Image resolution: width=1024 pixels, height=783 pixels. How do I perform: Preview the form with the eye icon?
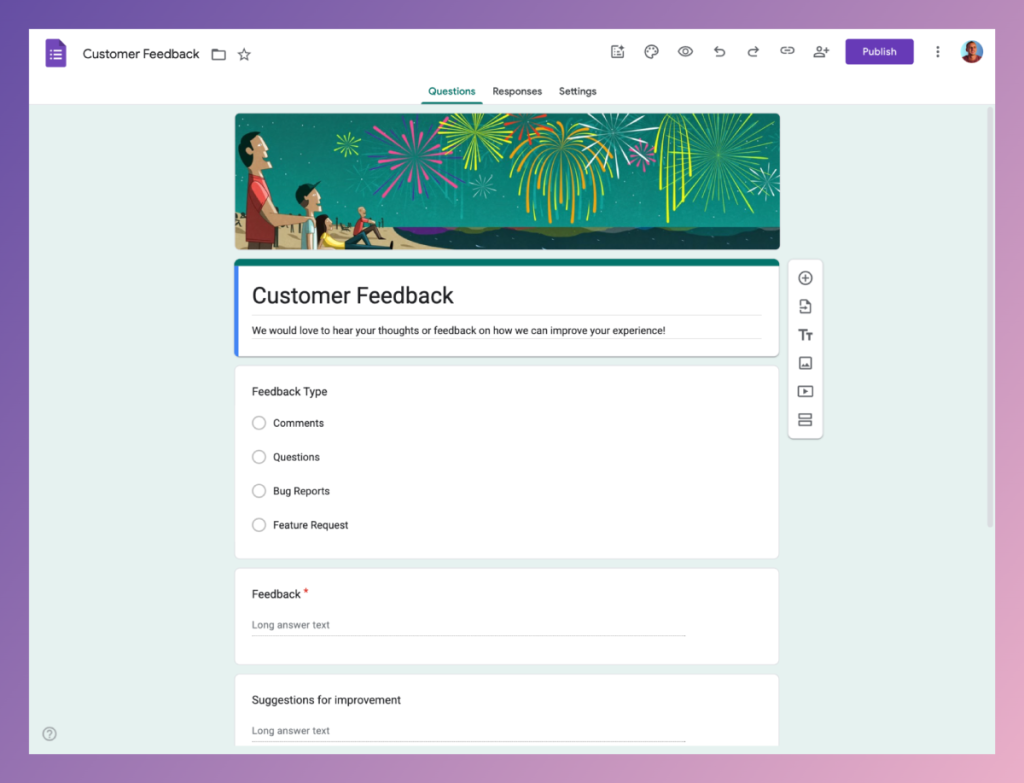coord(685,51)
